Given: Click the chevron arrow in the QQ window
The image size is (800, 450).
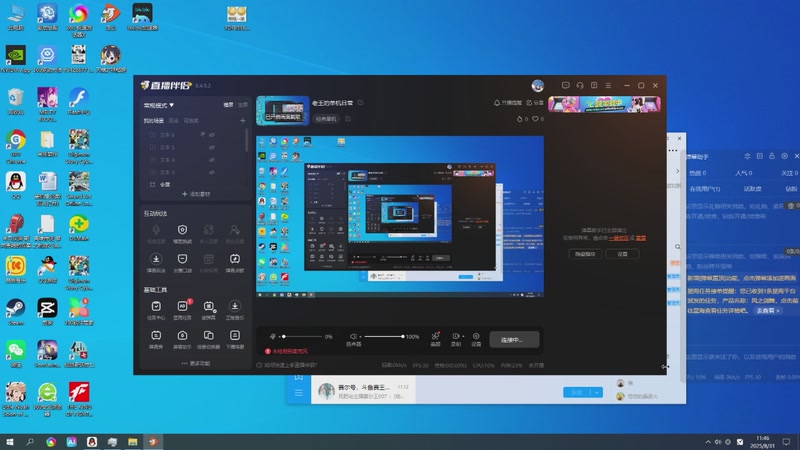Looking at the screenshot, I should click(678, 171).
